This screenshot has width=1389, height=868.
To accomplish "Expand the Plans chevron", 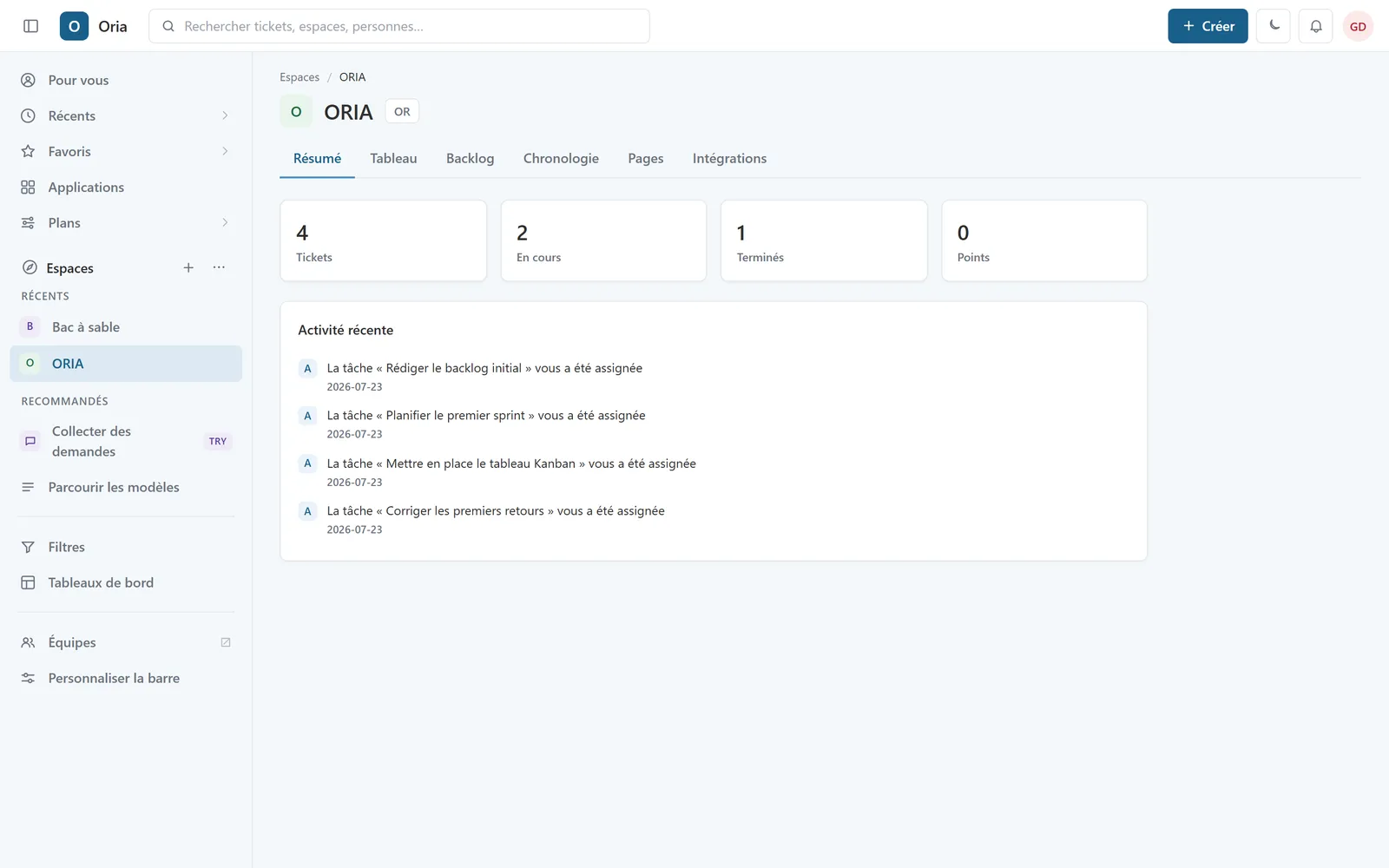I will click(225, 222).
